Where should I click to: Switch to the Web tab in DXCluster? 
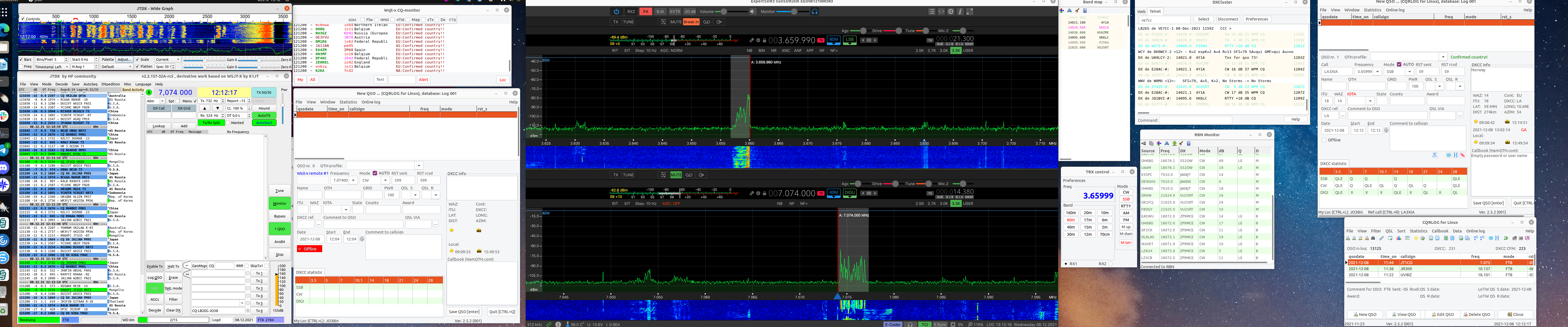tap(1141, 11)
